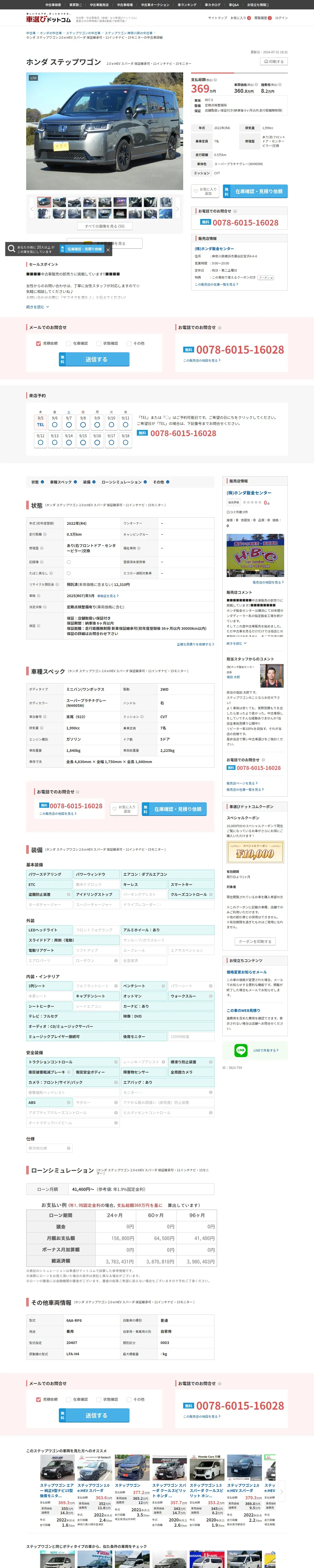Go to previous thumbnail set with left arrow
This screenshot has height=1568, width=314.
click(31, 209)
